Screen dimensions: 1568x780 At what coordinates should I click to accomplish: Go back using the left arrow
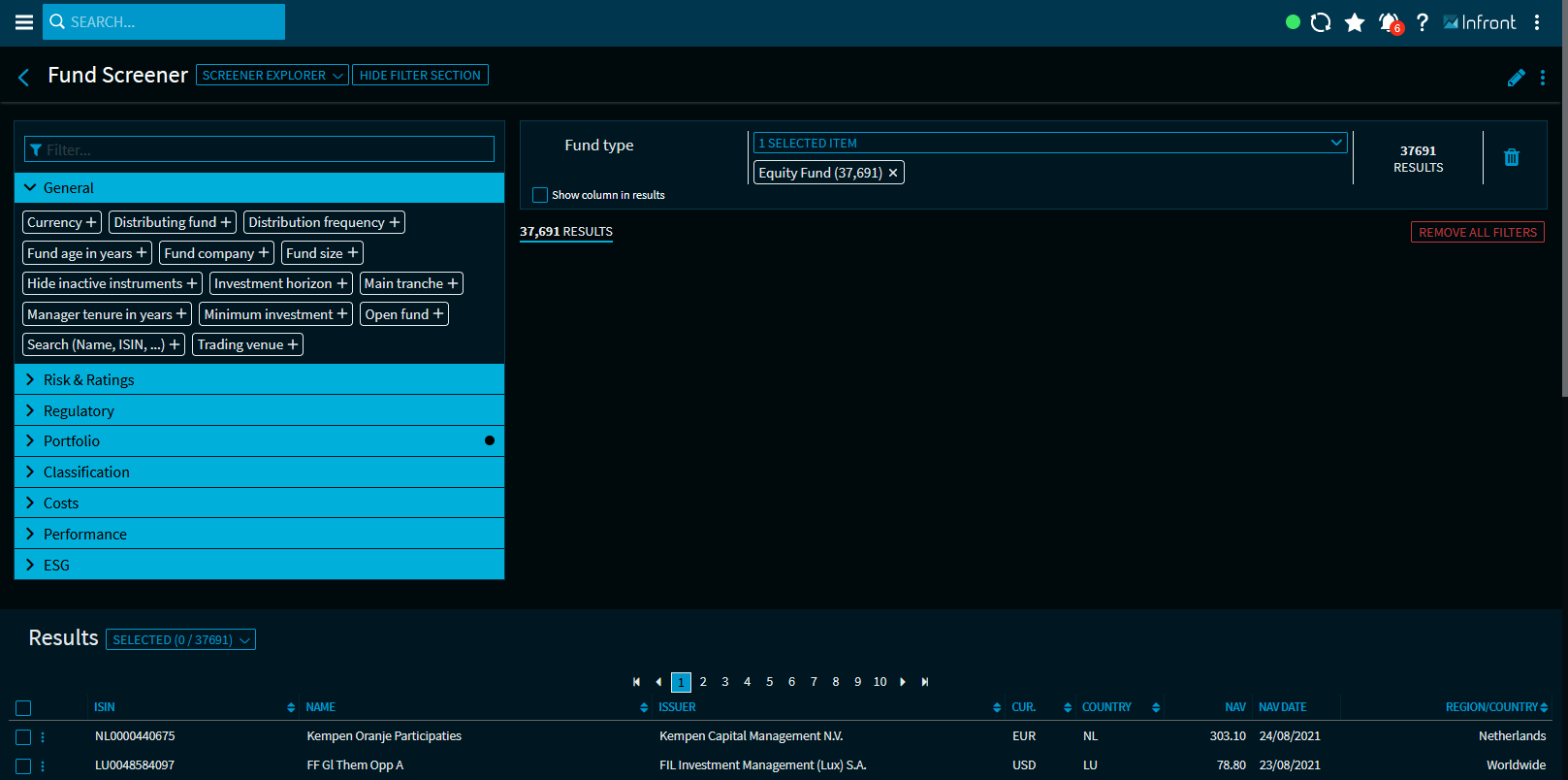click(24, 77)
